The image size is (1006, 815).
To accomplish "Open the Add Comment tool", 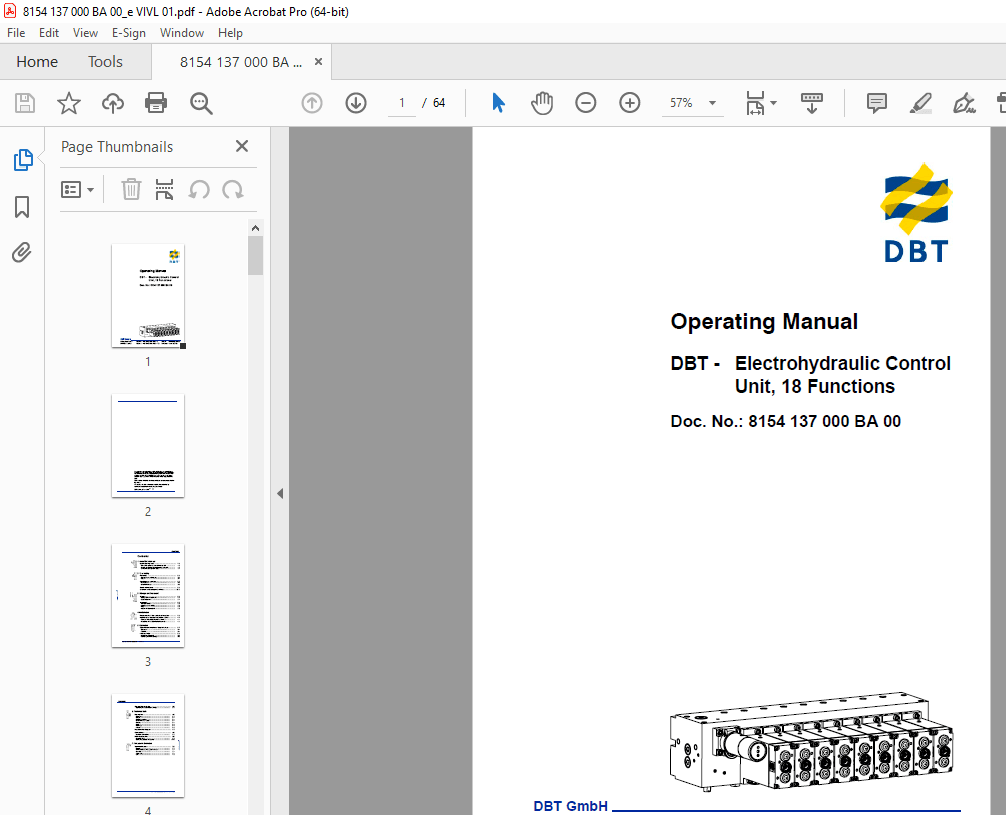I will (x=876, y=103).
